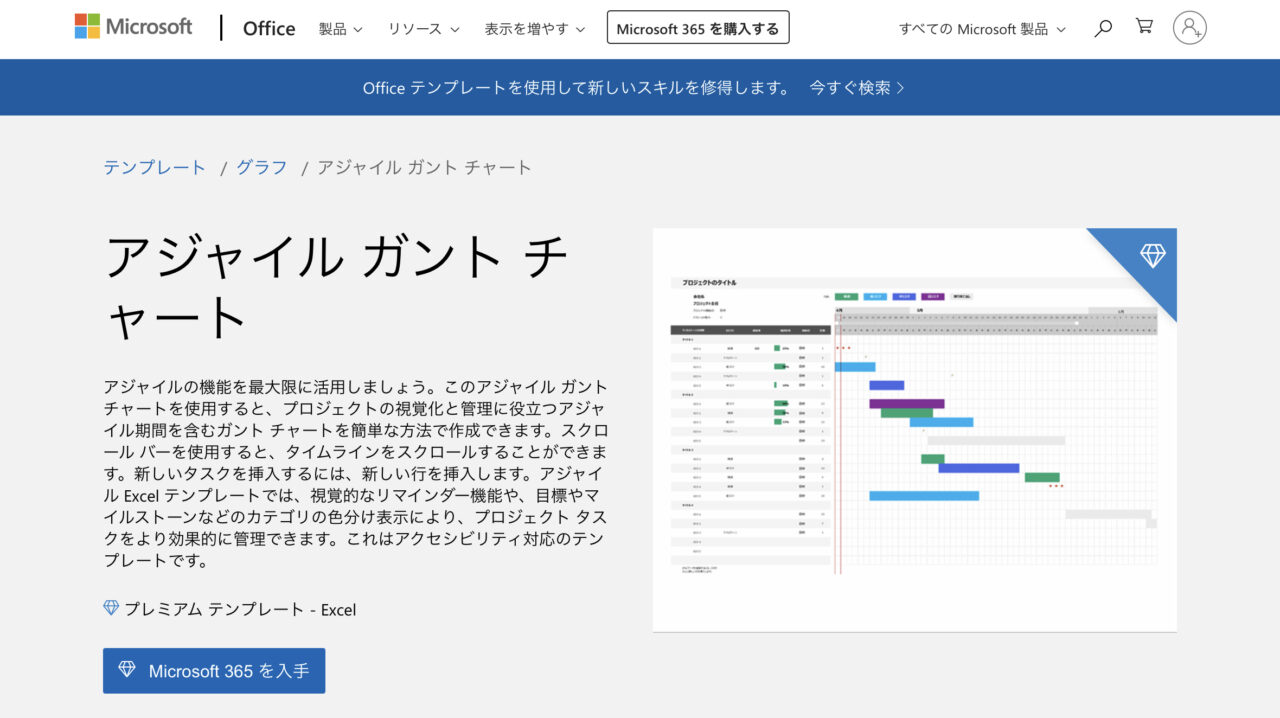Click the long grey bar in Gantt preview
This screenshot has height=718, width=1280.
tap(995, 440)
